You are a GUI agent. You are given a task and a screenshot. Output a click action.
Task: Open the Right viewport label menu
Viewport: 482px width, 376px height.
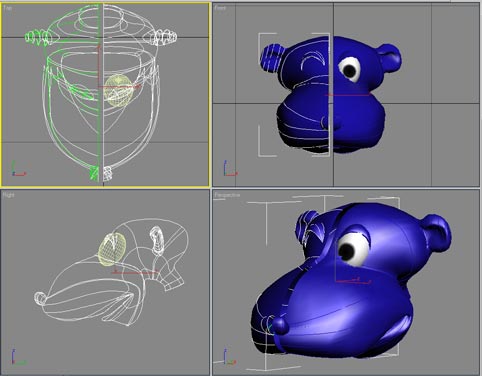click(8, 195)
